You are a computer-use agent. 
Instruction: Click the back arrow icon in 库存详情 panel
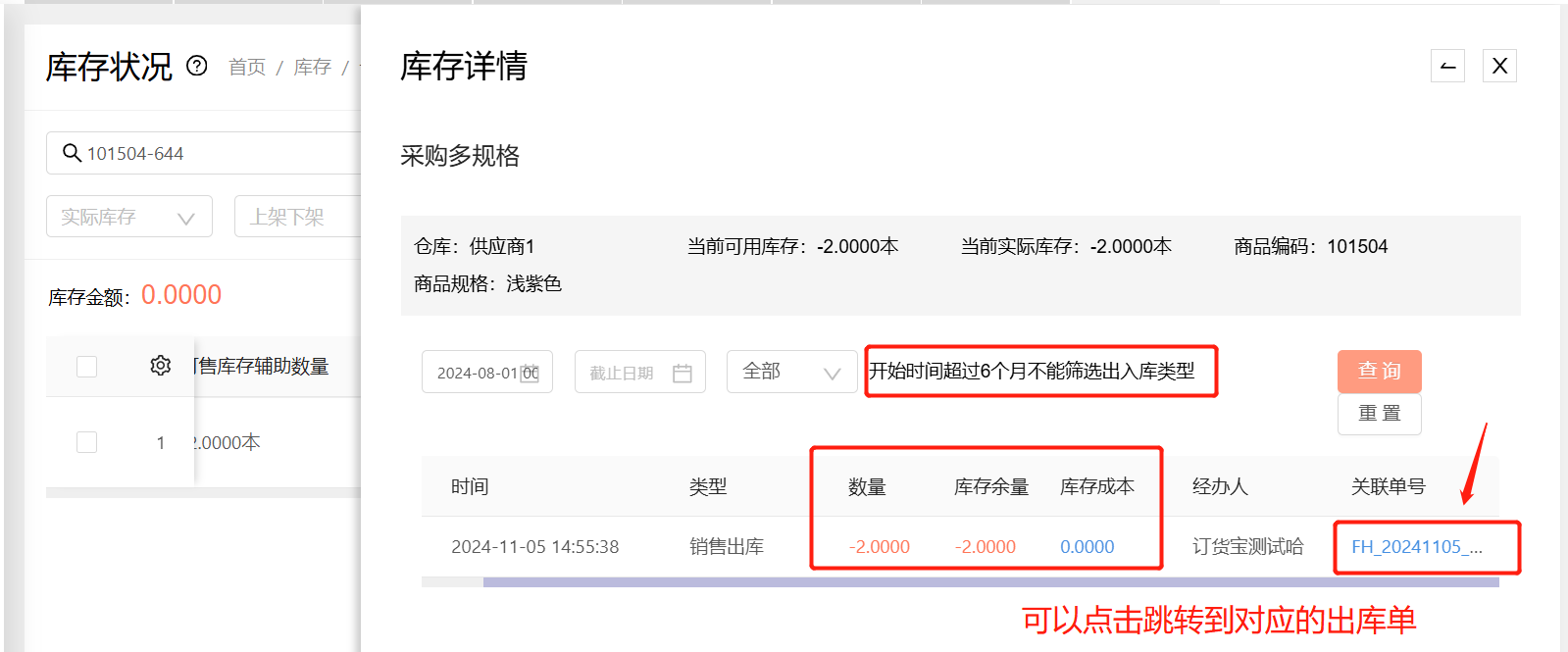1447,66
